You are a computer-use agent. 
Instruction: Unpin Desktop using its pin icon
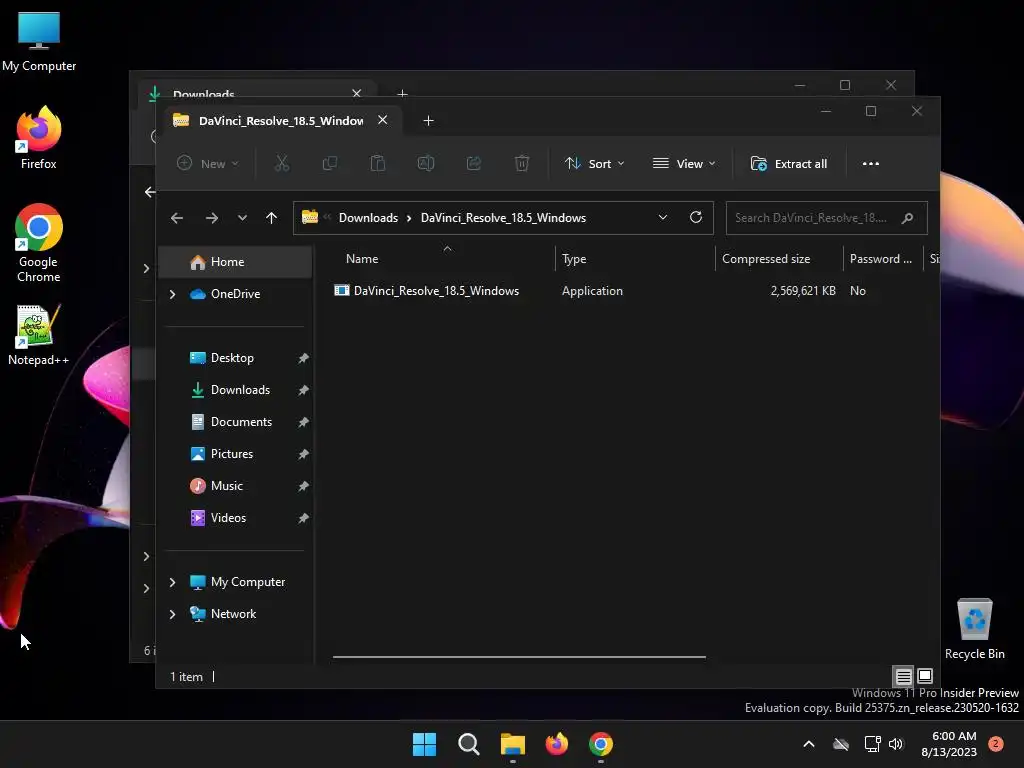tap(303, 358)
